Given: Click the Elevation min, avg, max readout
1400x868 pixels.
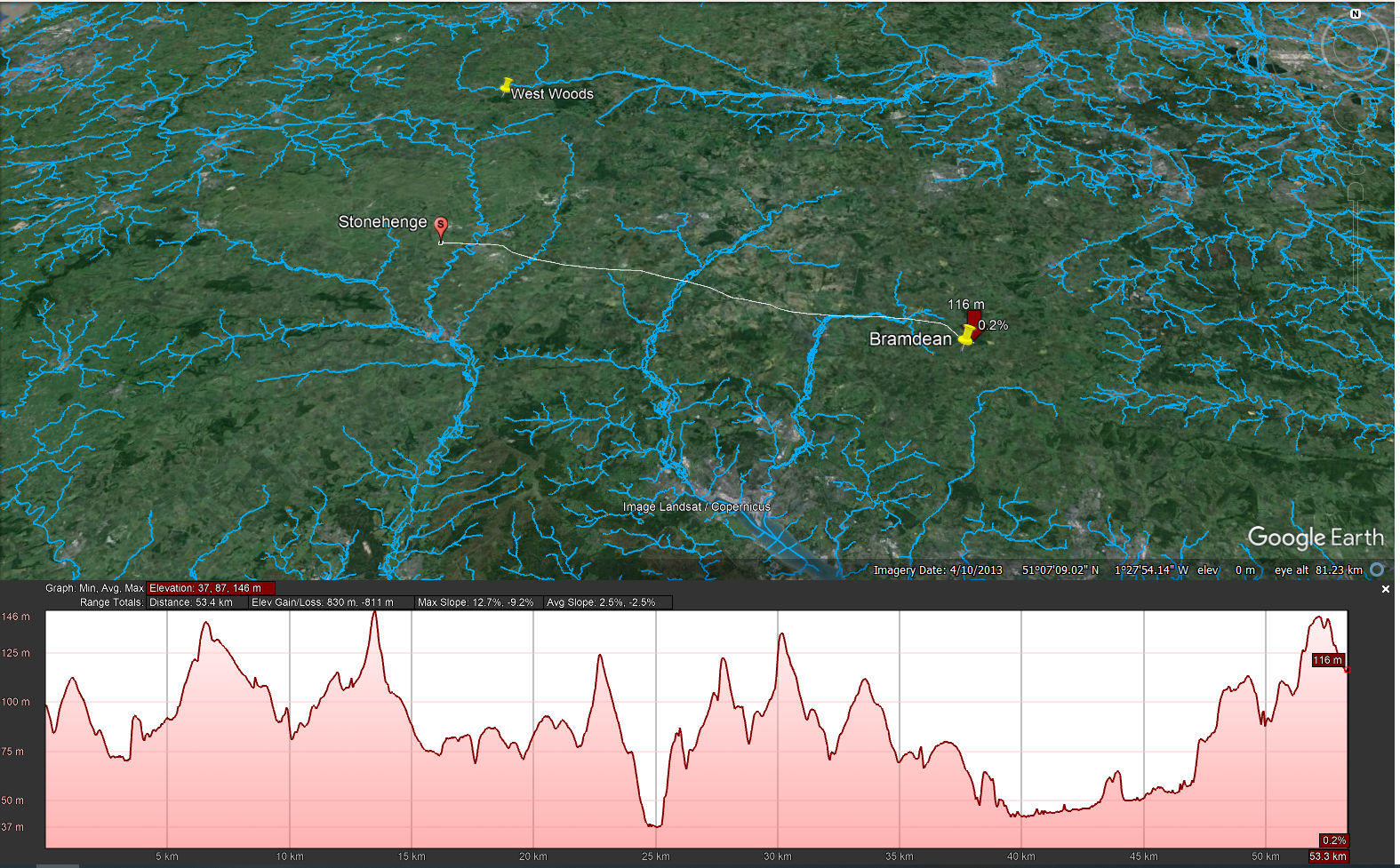Looking at the screenshot, I should (211, 588).
